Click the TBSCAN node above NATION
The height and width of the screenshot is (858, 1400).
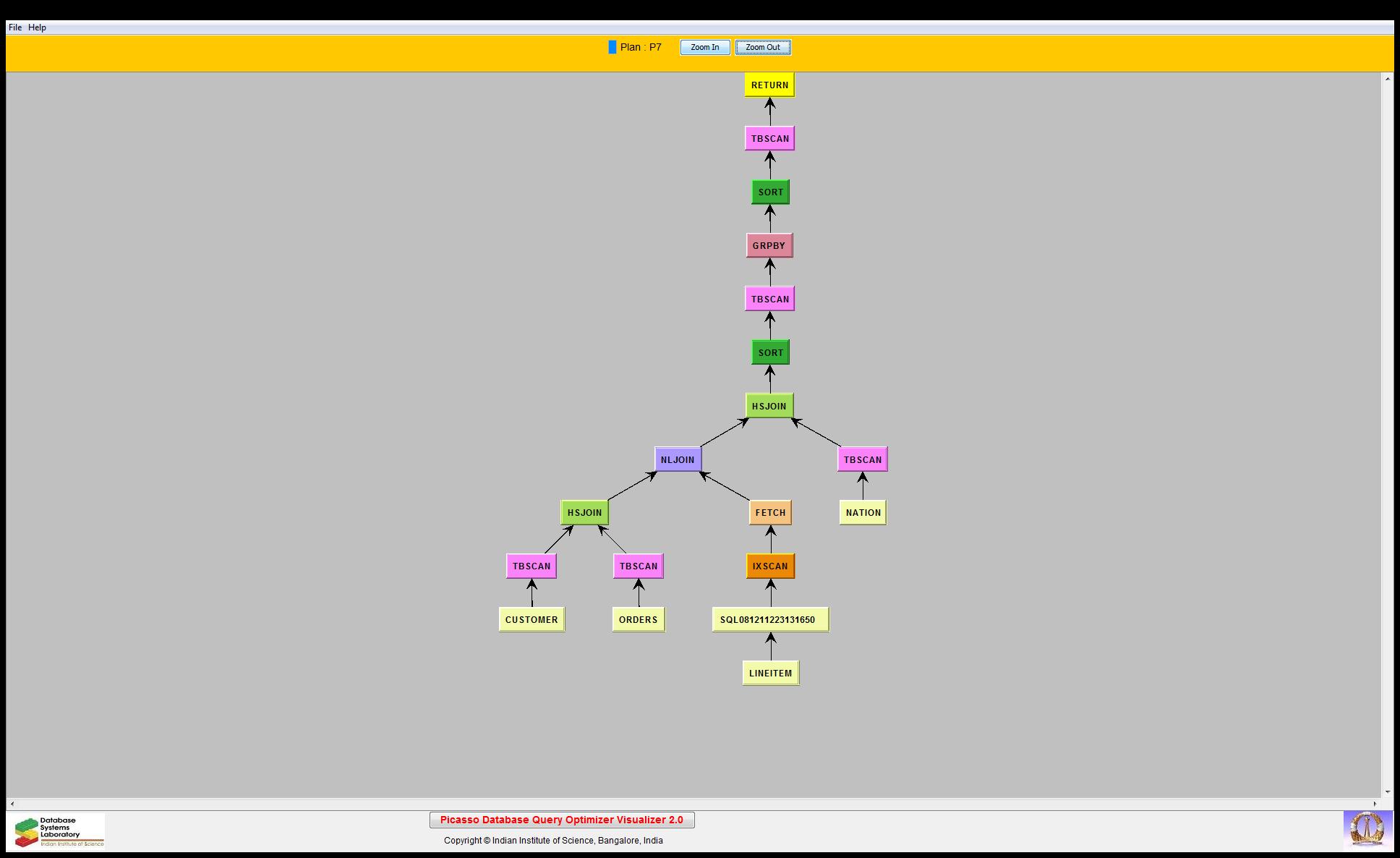862,459
